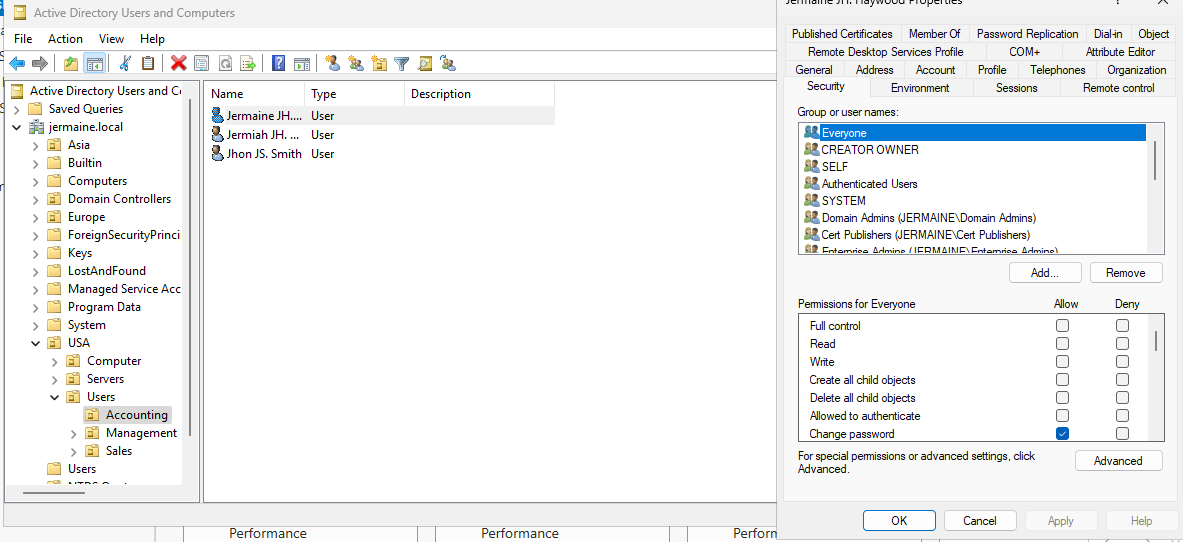The width and height of the screenshot is (1183, 542).
Task: Click the user icon beside Jhon JS. Smith
Action: click(218, 153)
